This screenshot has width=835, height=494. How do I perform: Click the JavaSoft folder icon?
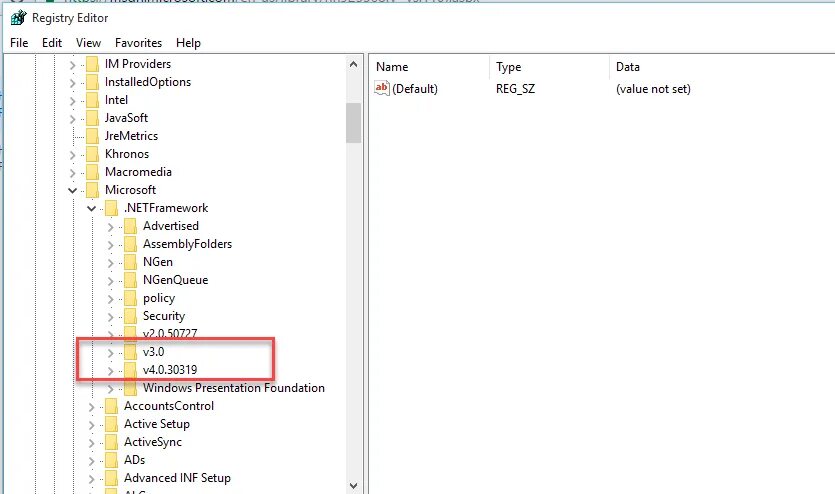point(93,118)
